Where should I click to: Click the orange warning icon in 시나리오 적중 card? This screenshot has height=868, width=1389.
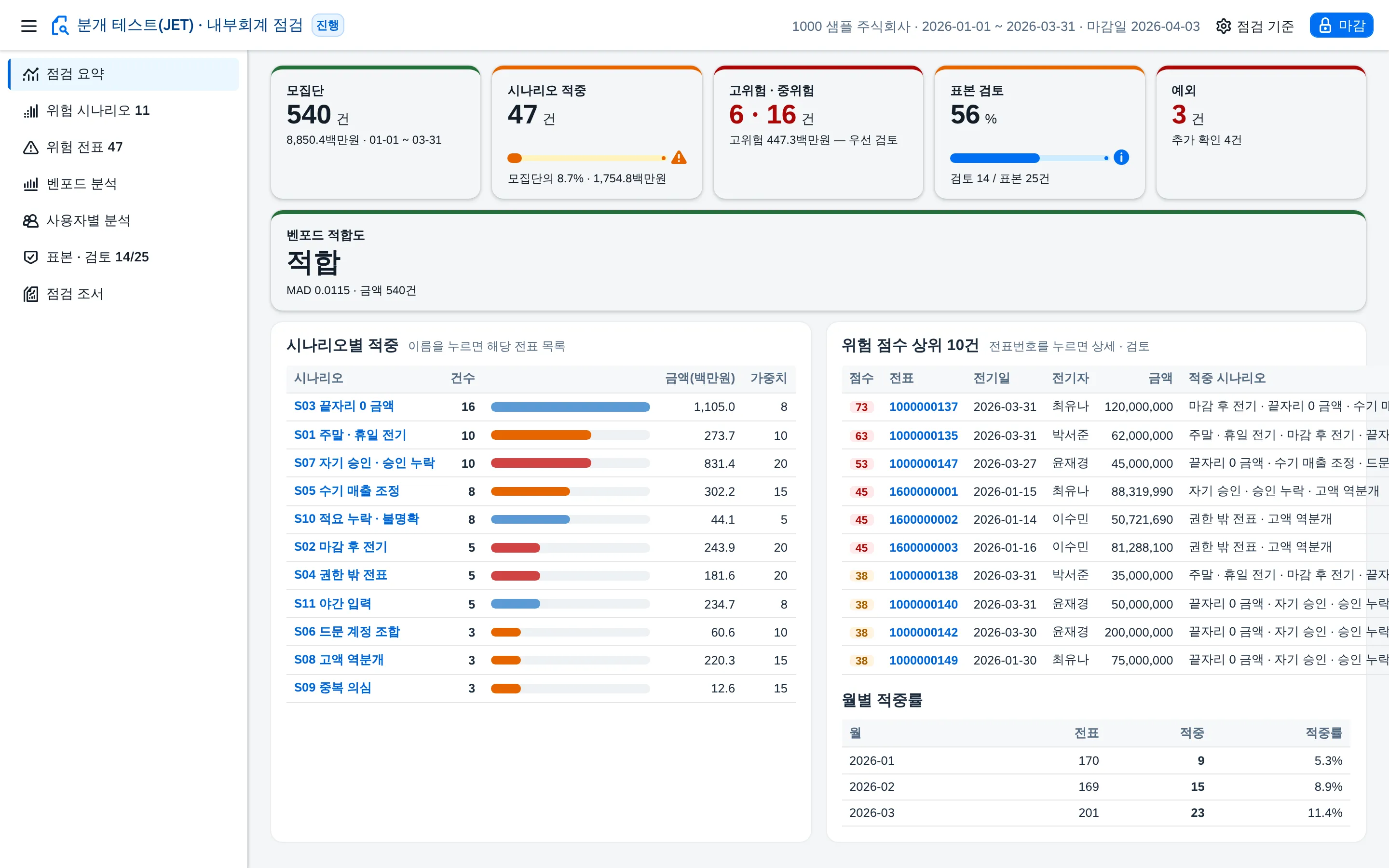click(x=679, y=157)
